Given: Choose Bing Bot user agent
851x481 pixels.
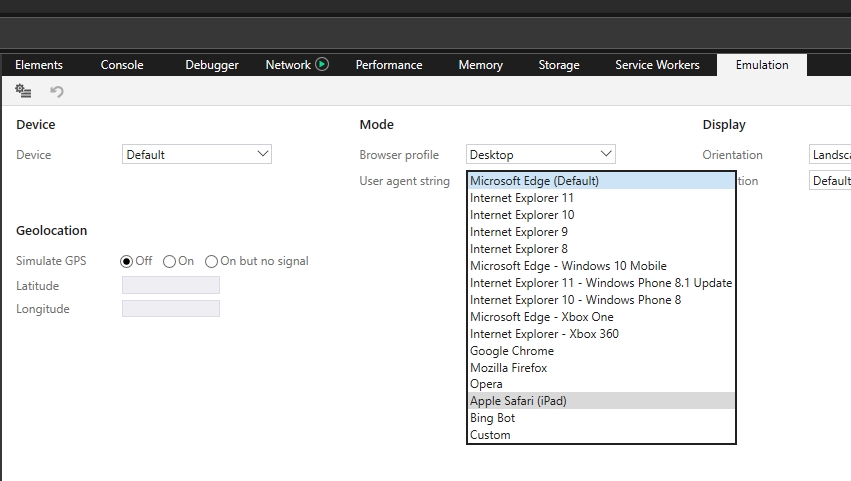Looking at the screenshot, I should (601, 417).
